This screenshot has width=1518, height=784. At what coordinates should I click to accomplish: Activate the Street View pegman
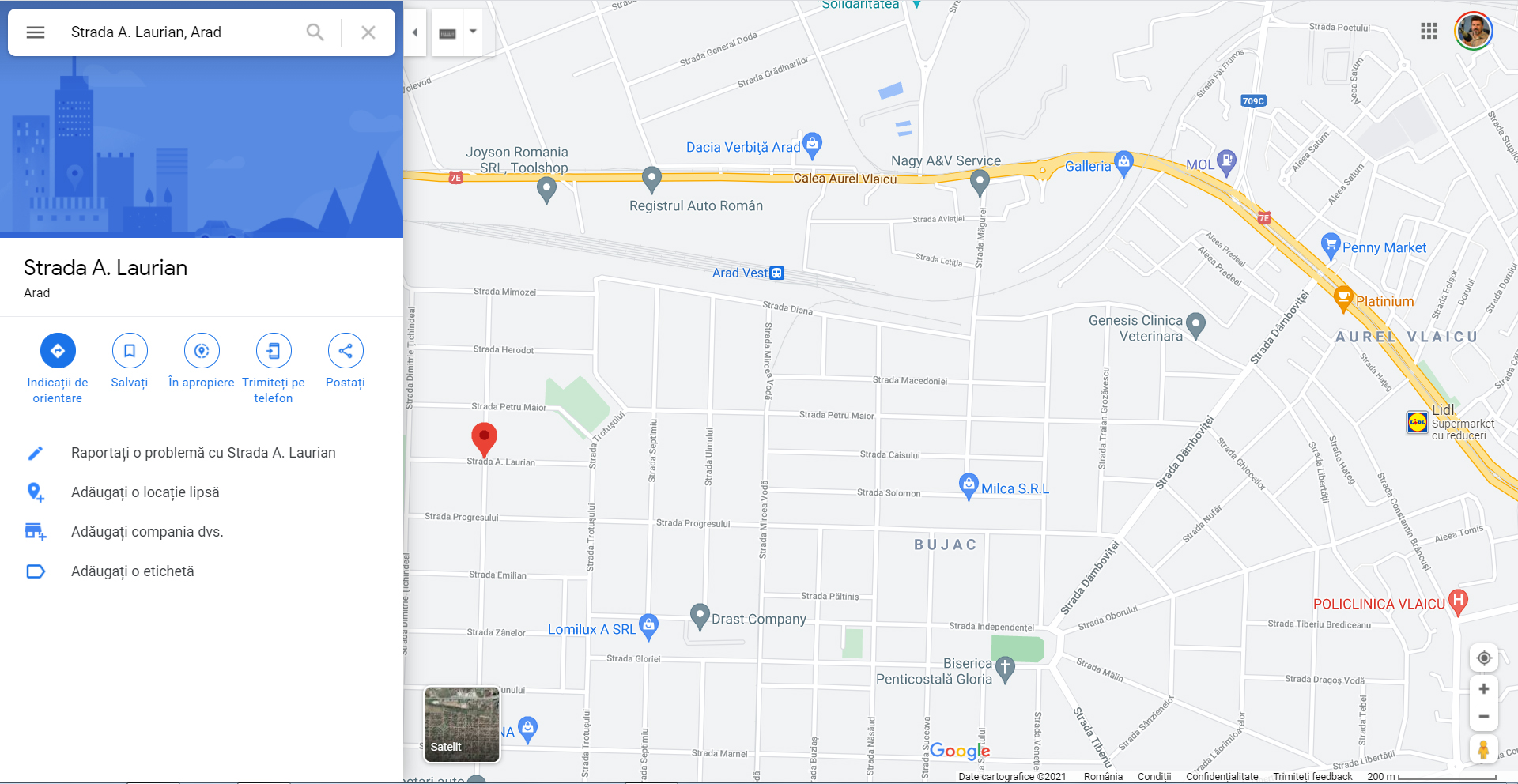[1483, 749]
